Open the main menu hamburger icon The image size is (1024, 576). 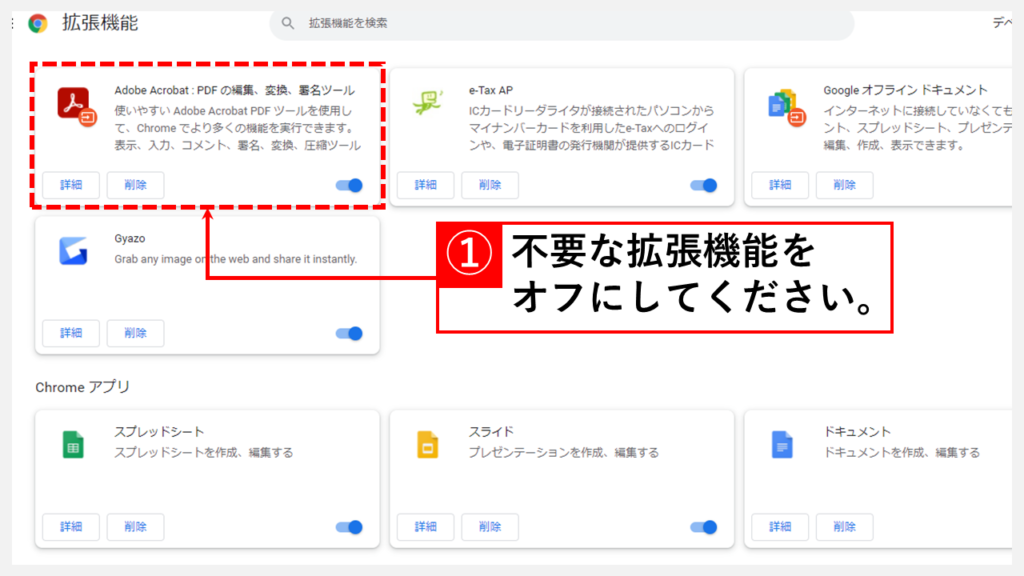click(13, 24)
